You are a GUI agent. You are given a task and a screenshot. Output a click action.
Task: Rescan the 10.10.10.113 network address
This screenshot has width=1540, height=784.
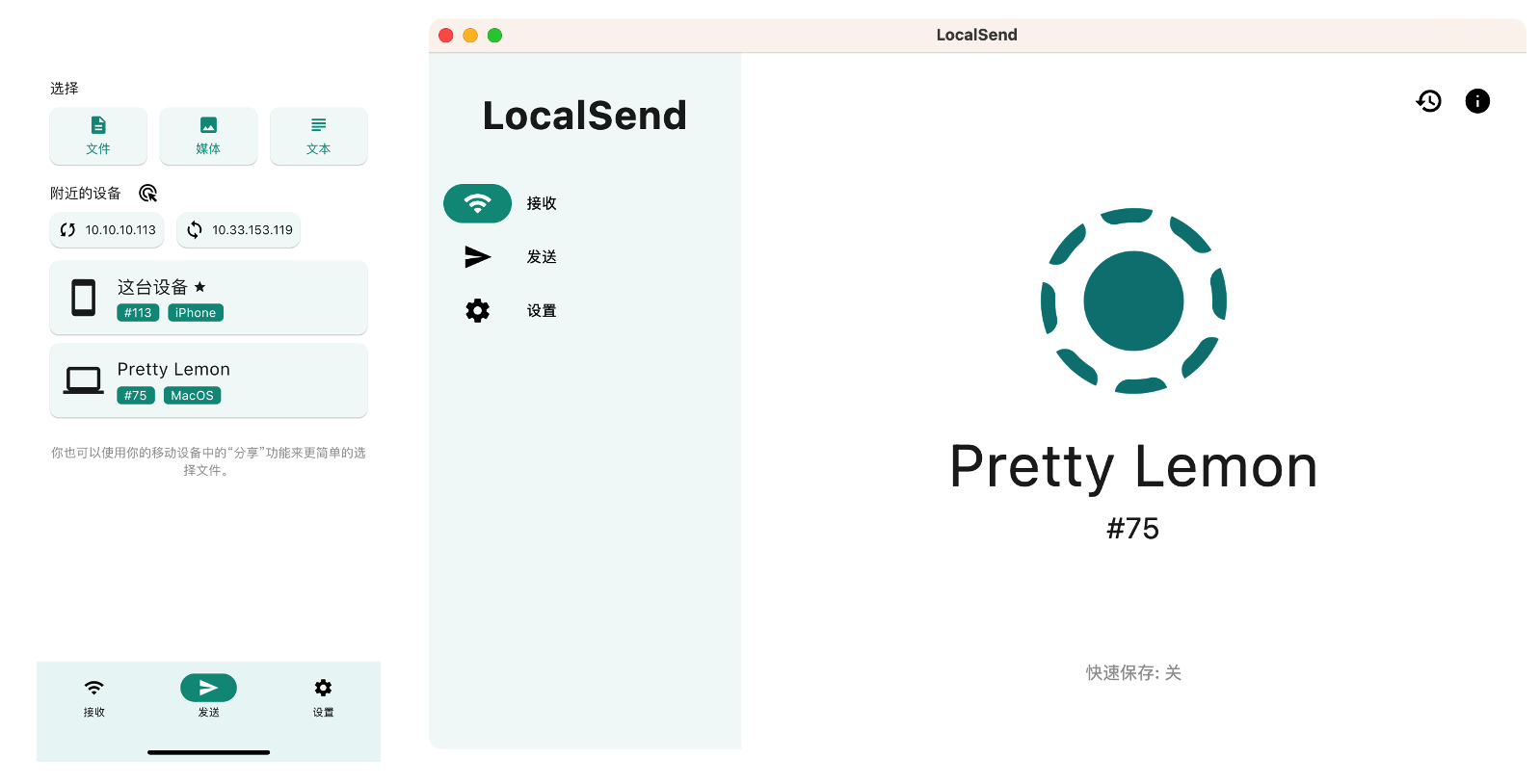pyautogui.click(x=107, y=230)
